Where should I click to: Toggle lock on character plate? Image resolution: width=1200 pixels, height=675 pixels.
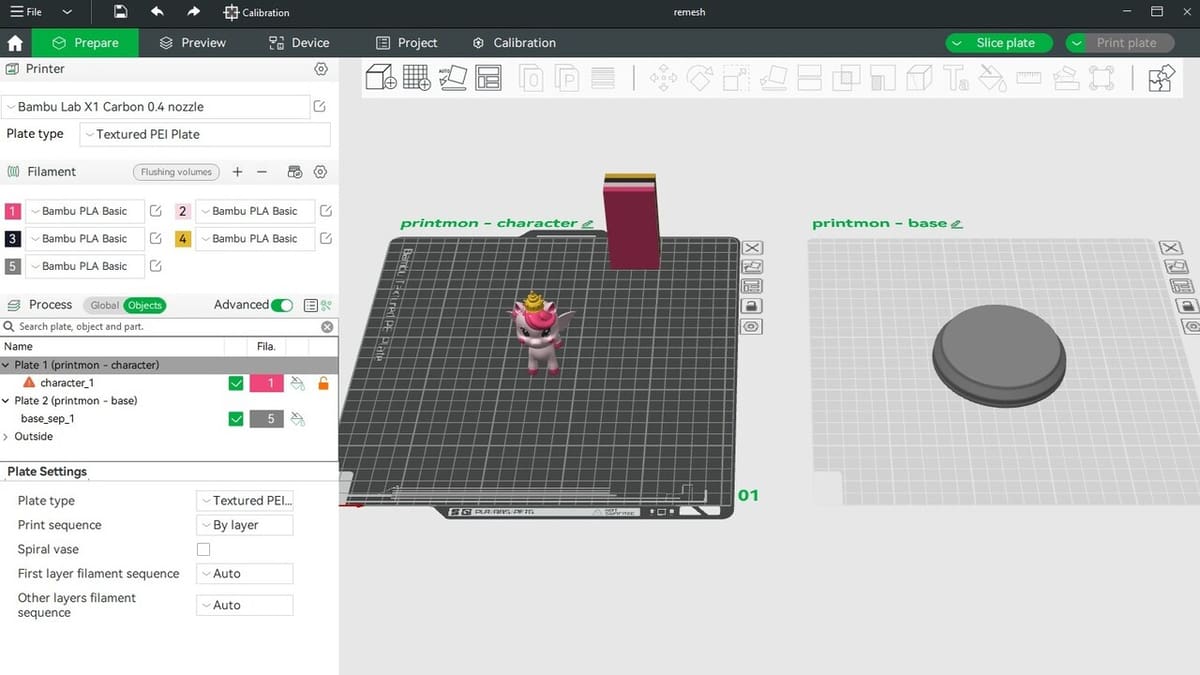[752, 306]
